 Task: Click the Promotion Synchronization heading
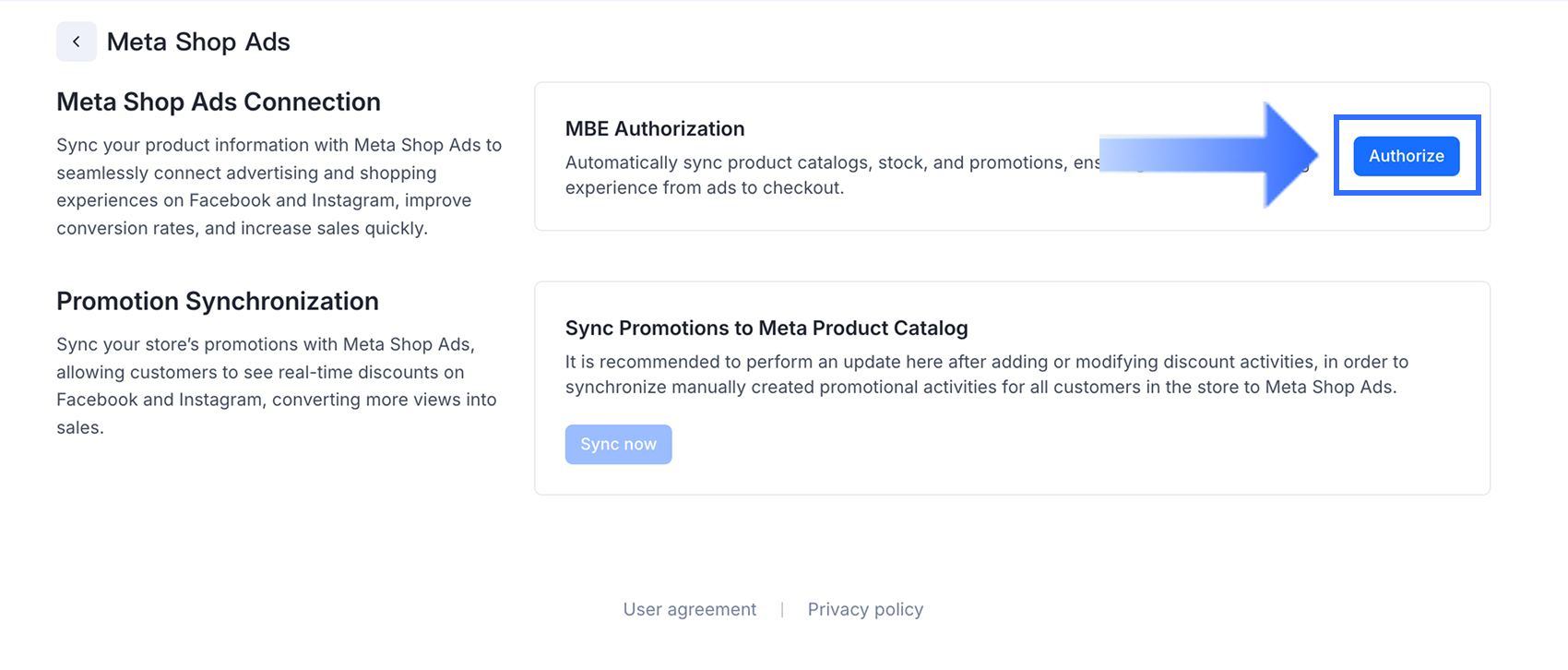[x=218, y=301]
